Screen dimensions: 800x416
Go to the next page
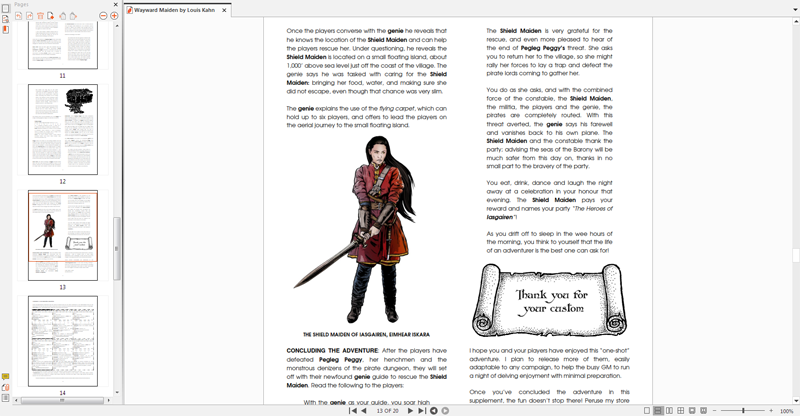pos(410,411)
